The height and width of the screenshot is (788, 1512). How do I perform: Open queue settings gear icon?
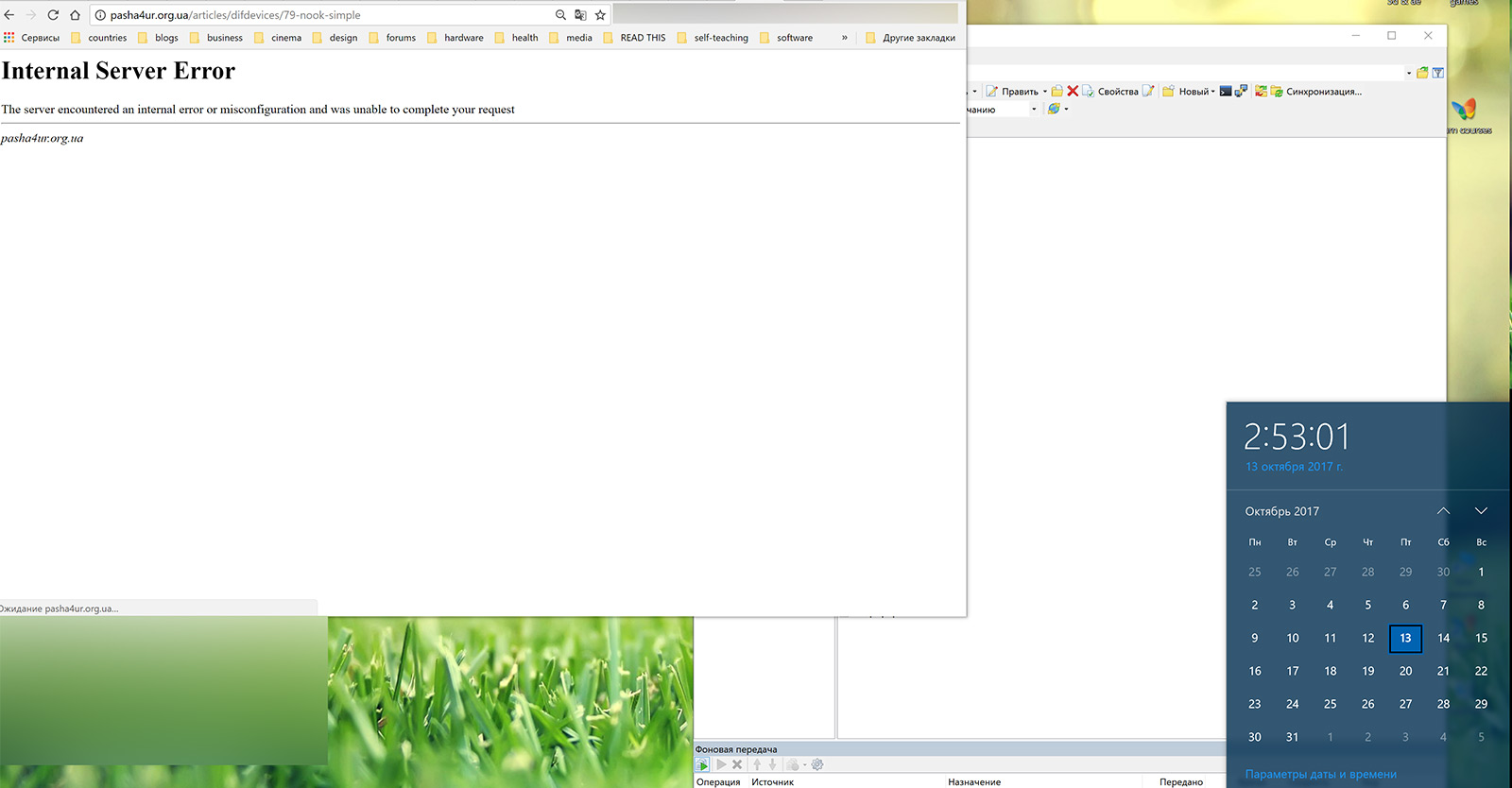click(817, 764)
